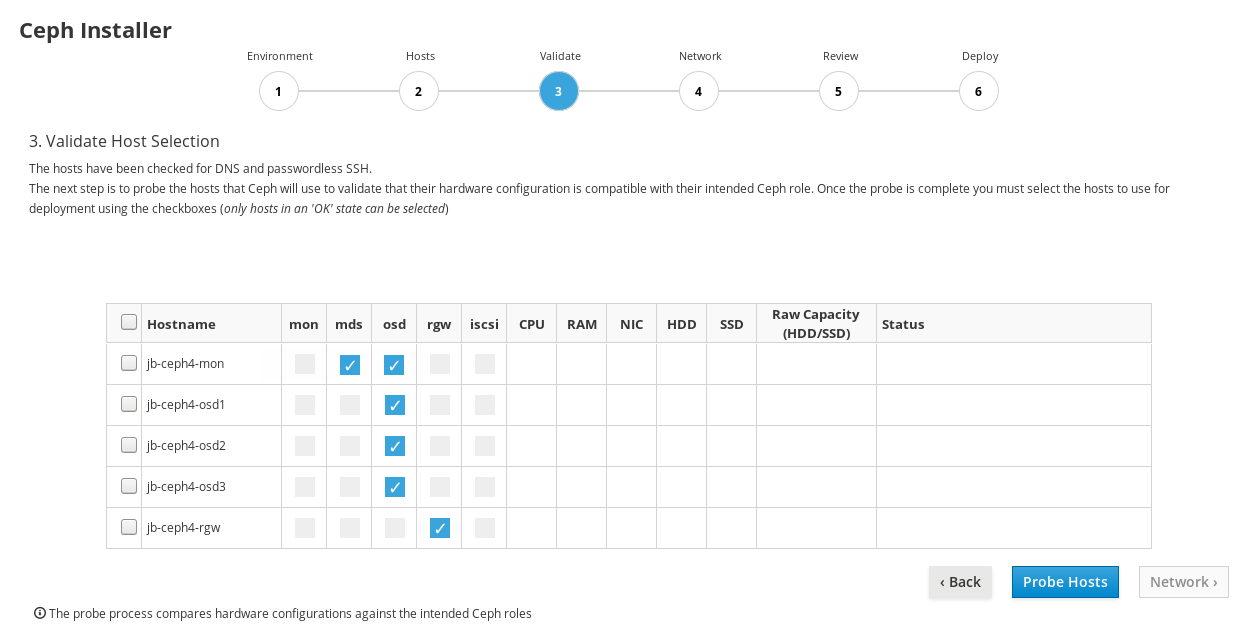Toggle osd role for jb-ceph4-osd3

(395, 487)
